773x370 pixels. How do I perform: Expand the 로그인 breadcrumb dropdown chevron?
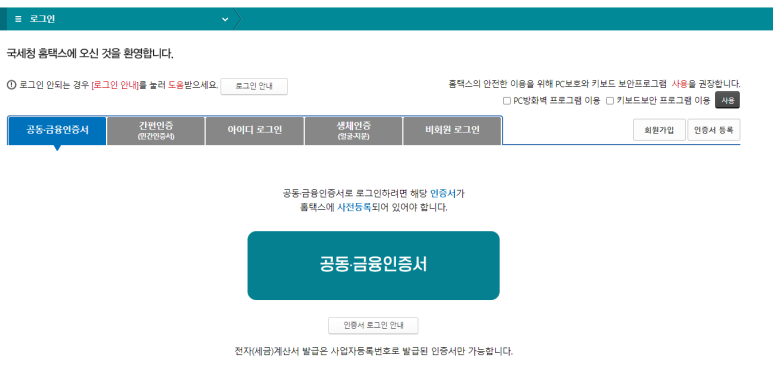click(x=225, y=20)
